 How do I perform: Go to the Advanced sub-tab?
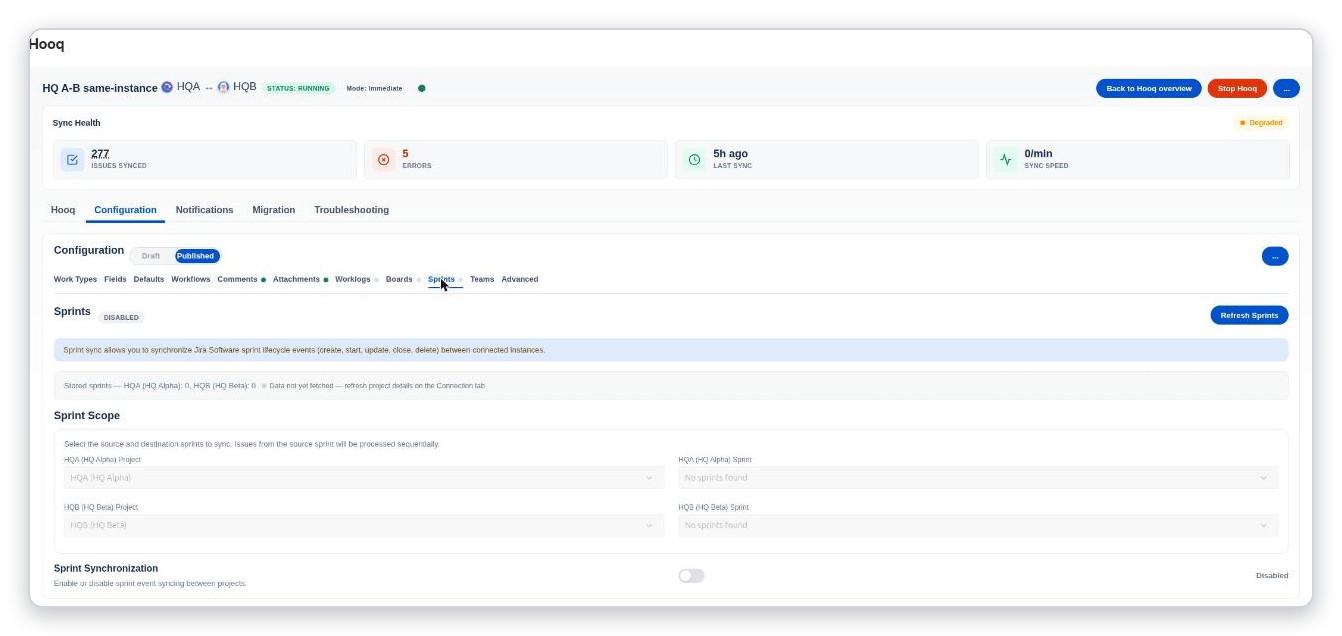pos(520,279)
